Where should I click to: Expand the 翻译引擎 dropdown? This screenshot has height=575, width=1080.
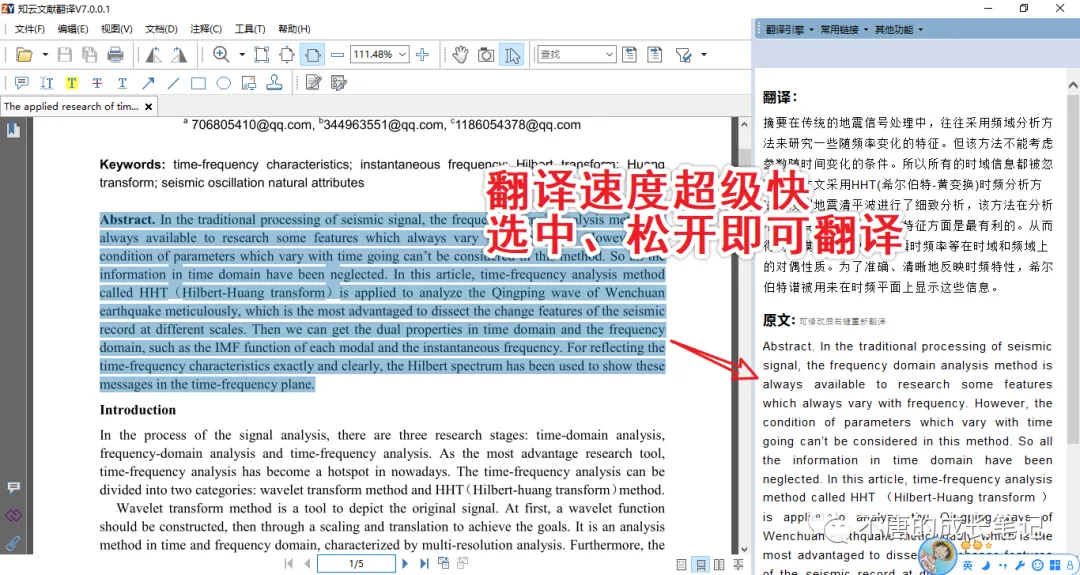coord(789,30)
